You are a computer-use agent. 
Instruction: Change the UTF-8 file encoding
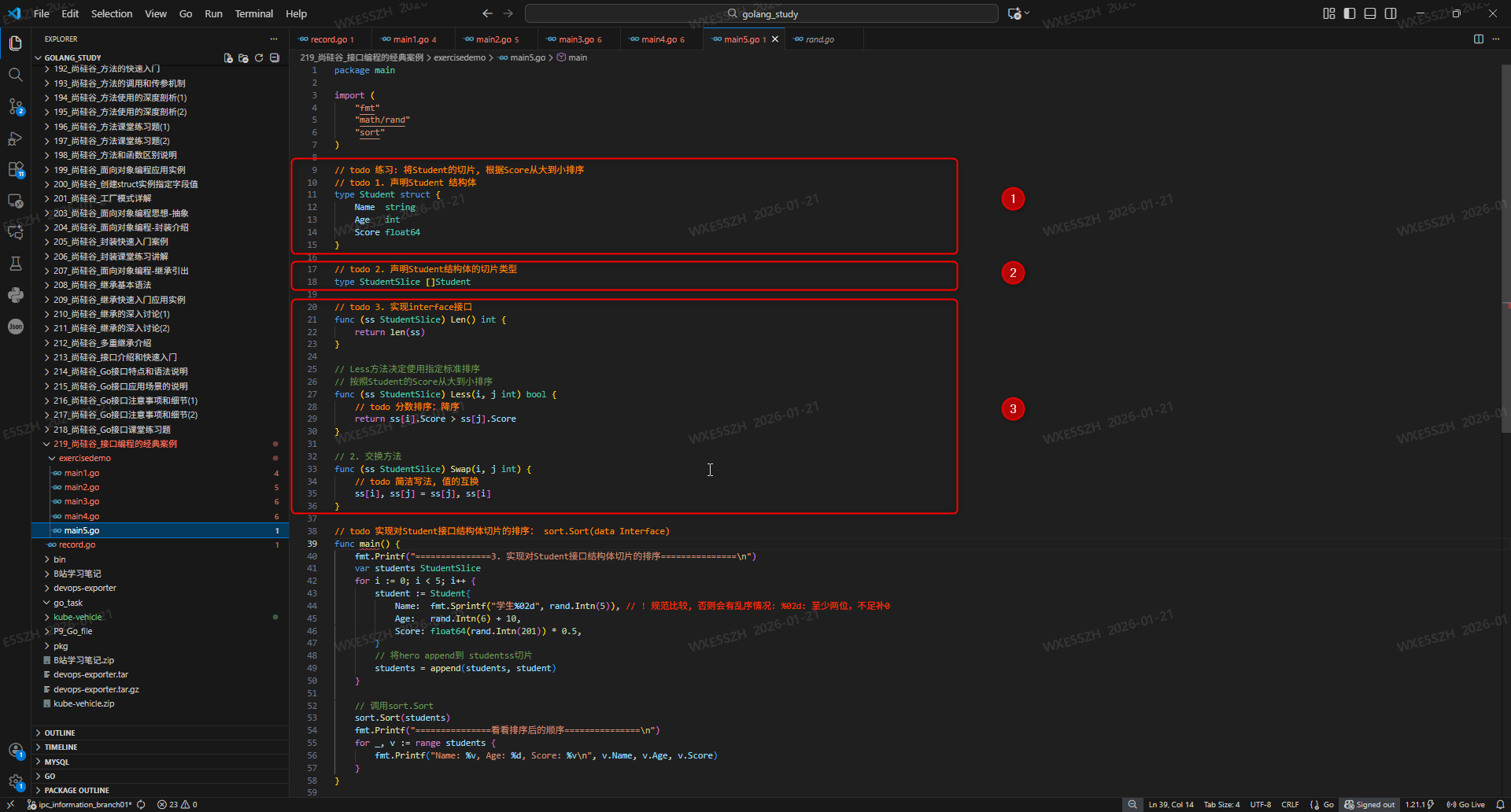point(1261,804)
